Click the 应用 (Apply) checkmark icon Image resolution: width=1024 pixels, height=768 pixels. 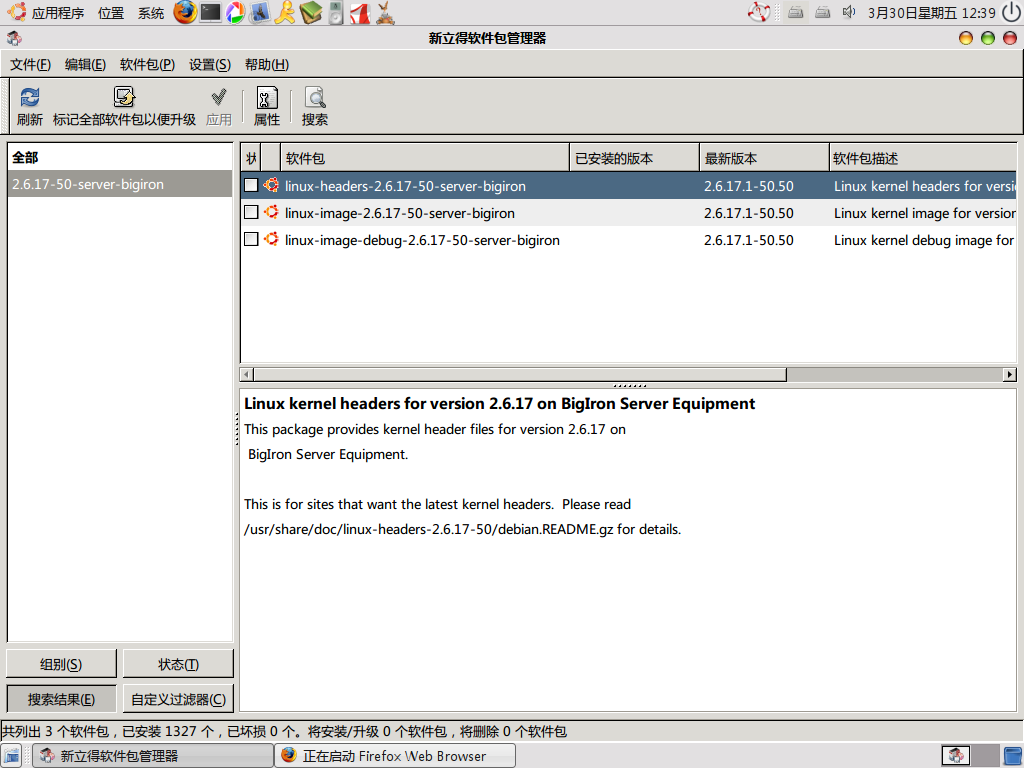click(219, 98)
